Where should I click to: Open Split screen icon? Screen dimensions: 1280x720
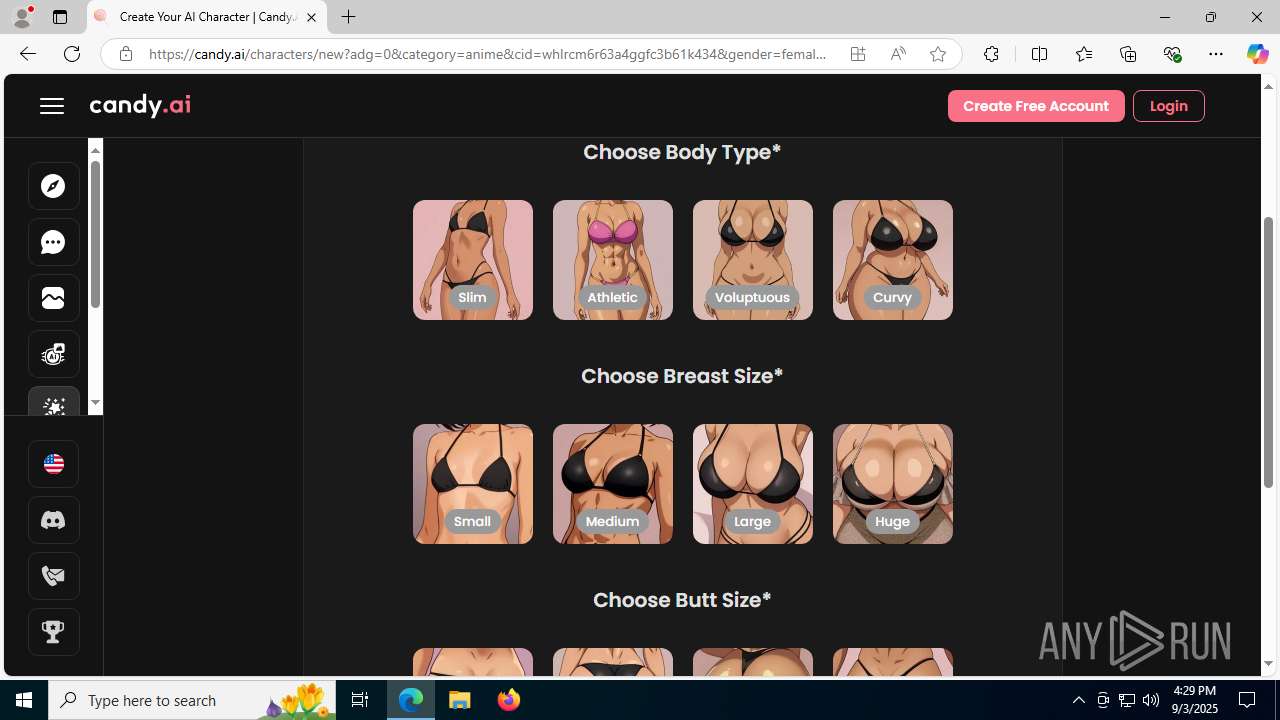pos(1039,54)
